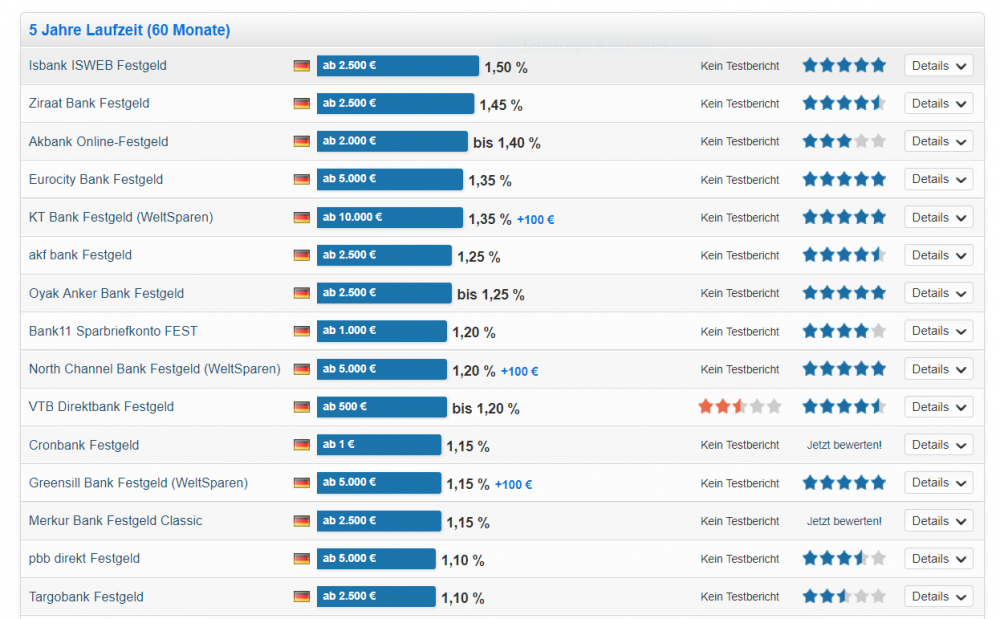Click the ab 500 € bar for VTB Direktbank
Viewport: 1000px width, 619px height.
pos(381,407)
